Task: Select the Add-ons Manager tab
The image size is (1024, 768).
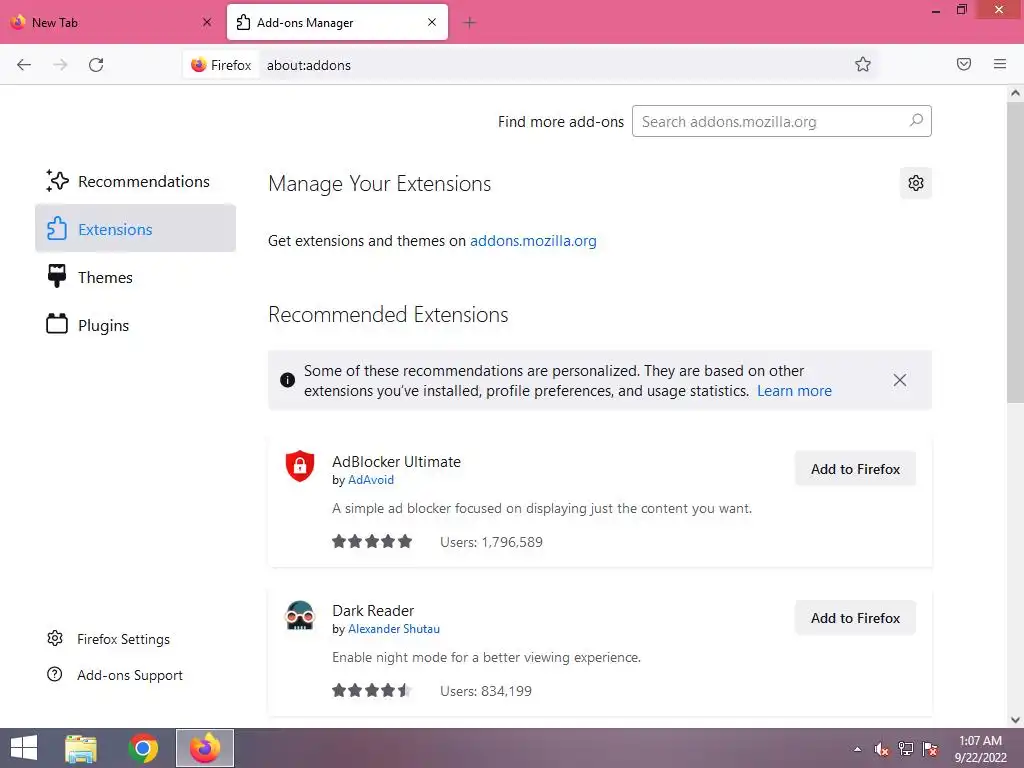Action: pos(337,22)
